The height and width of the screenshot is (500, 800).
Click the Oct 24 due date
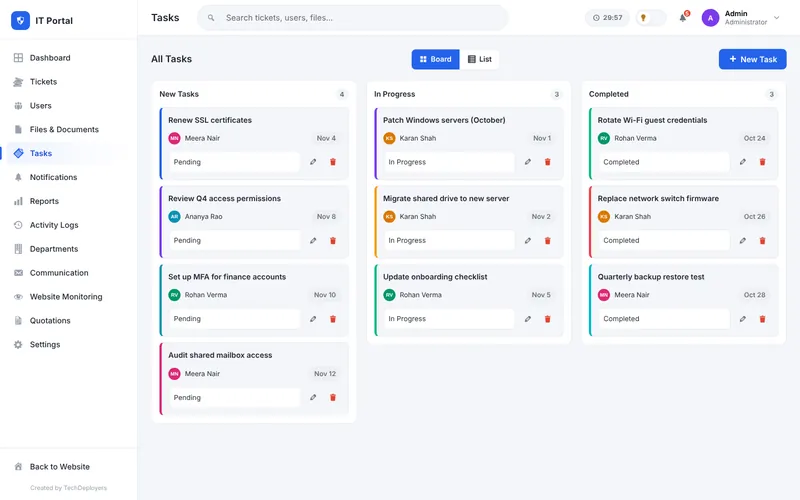click(754, 138)
